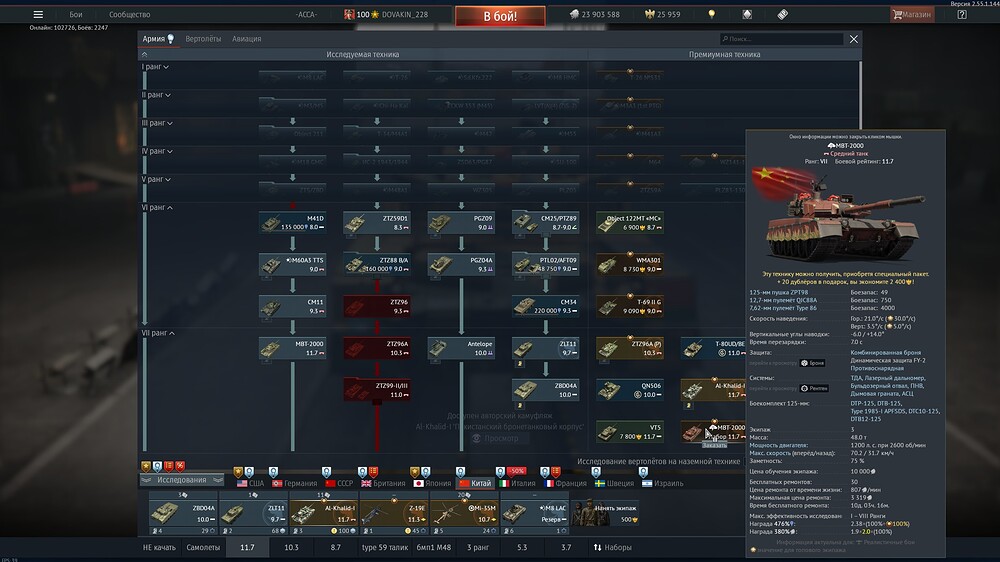1000x562 pixels.
Task: Choose the Швеция nation tab
Action: 614,483
